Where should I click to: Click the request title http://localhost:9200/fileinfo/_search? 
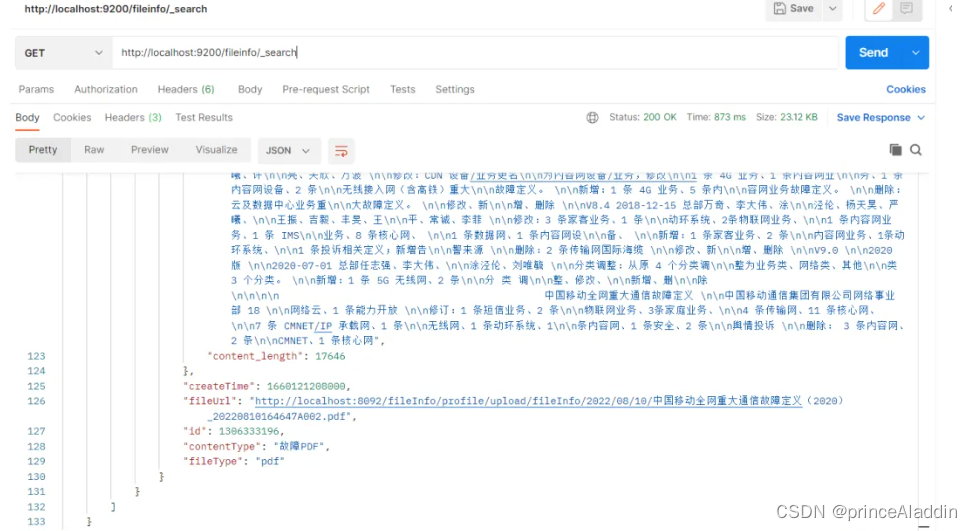[116, 9]
